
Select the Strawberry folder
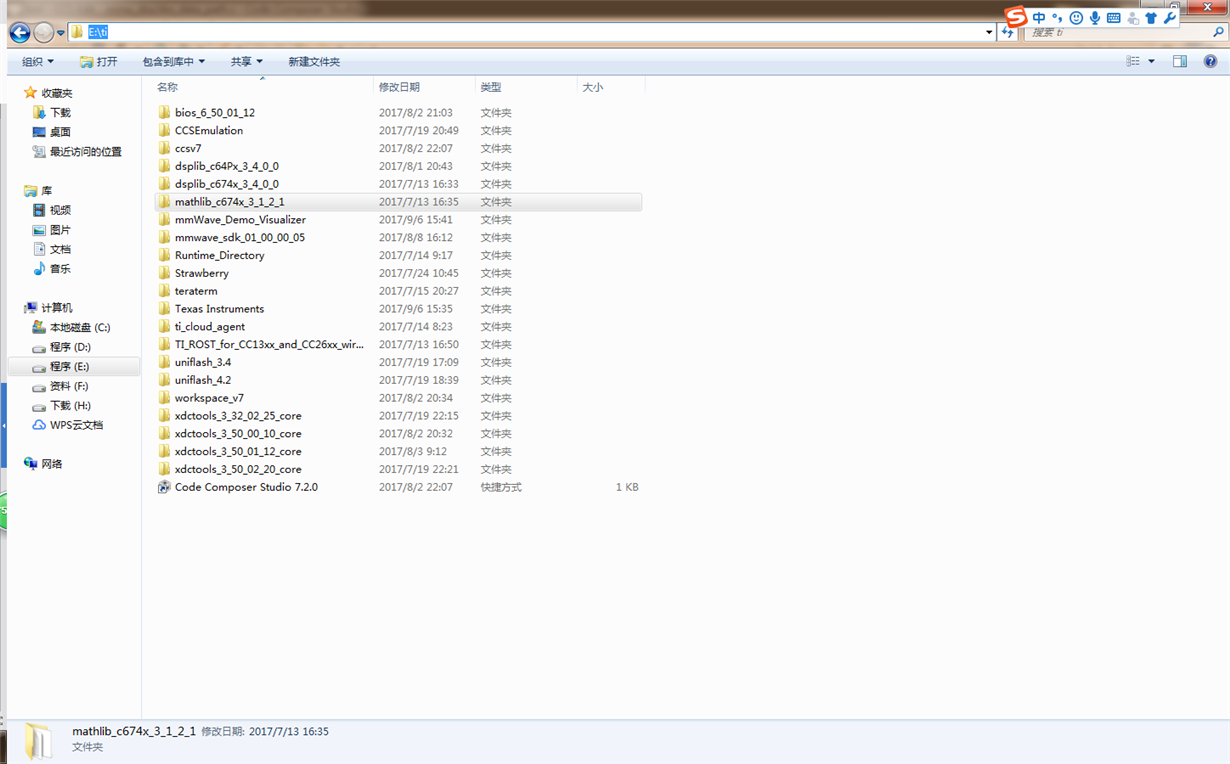(202, 273)
